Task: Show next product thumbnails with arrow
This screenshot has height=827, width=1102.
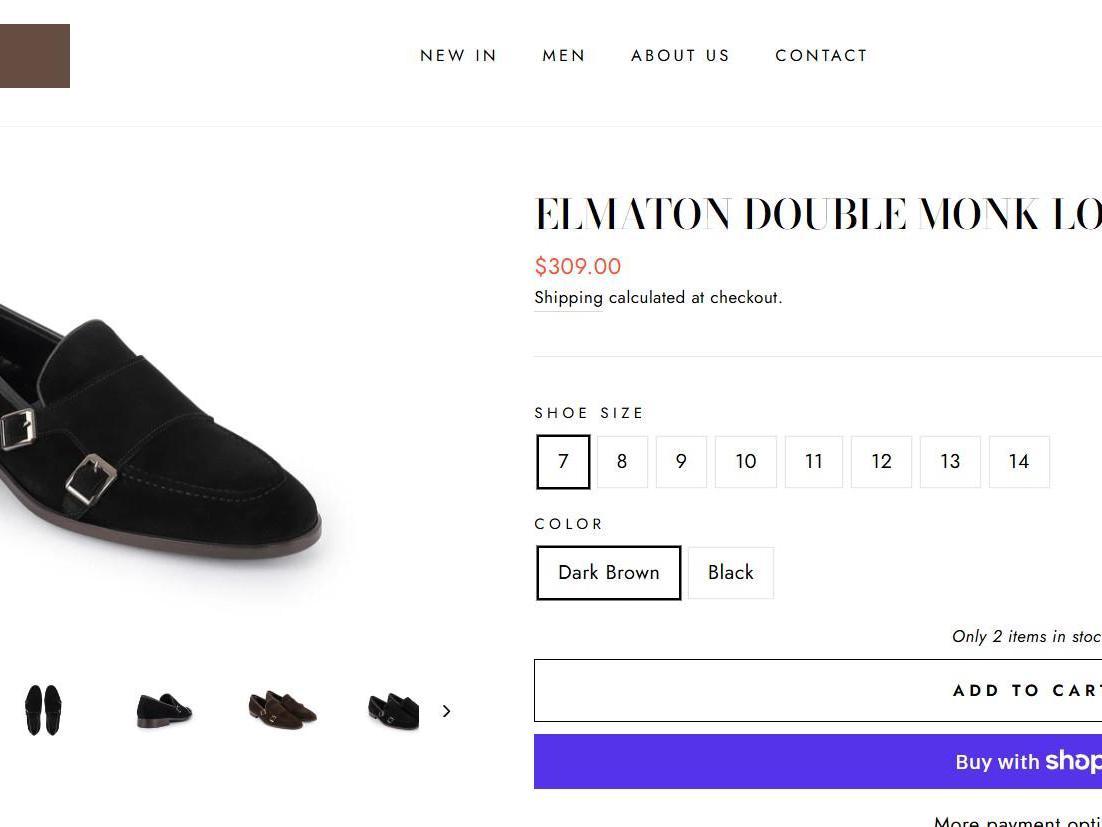Action: (x=447, y=711)
